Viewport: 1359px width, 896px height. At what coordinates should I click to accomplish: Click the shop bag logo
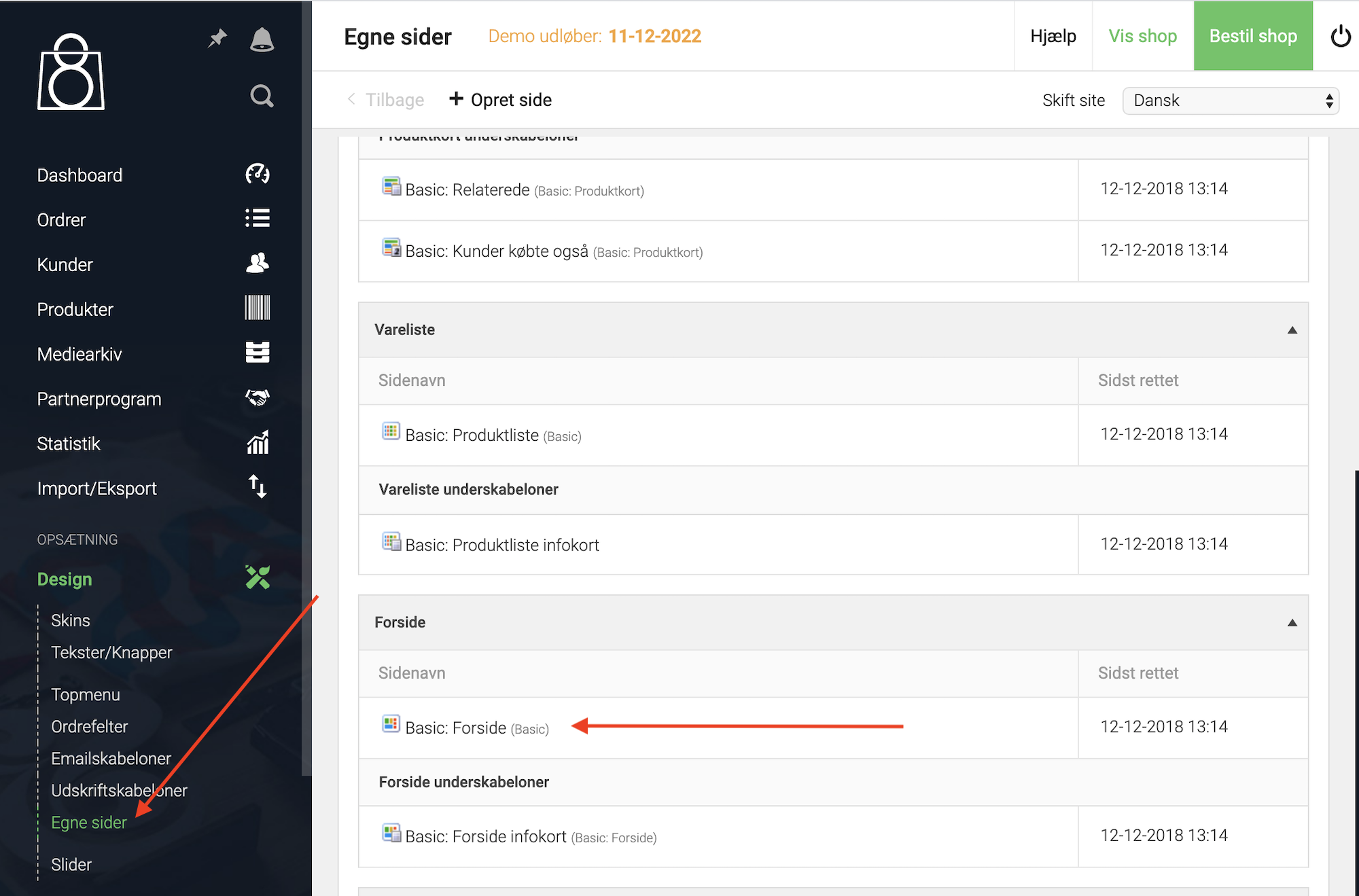[71, 73]
